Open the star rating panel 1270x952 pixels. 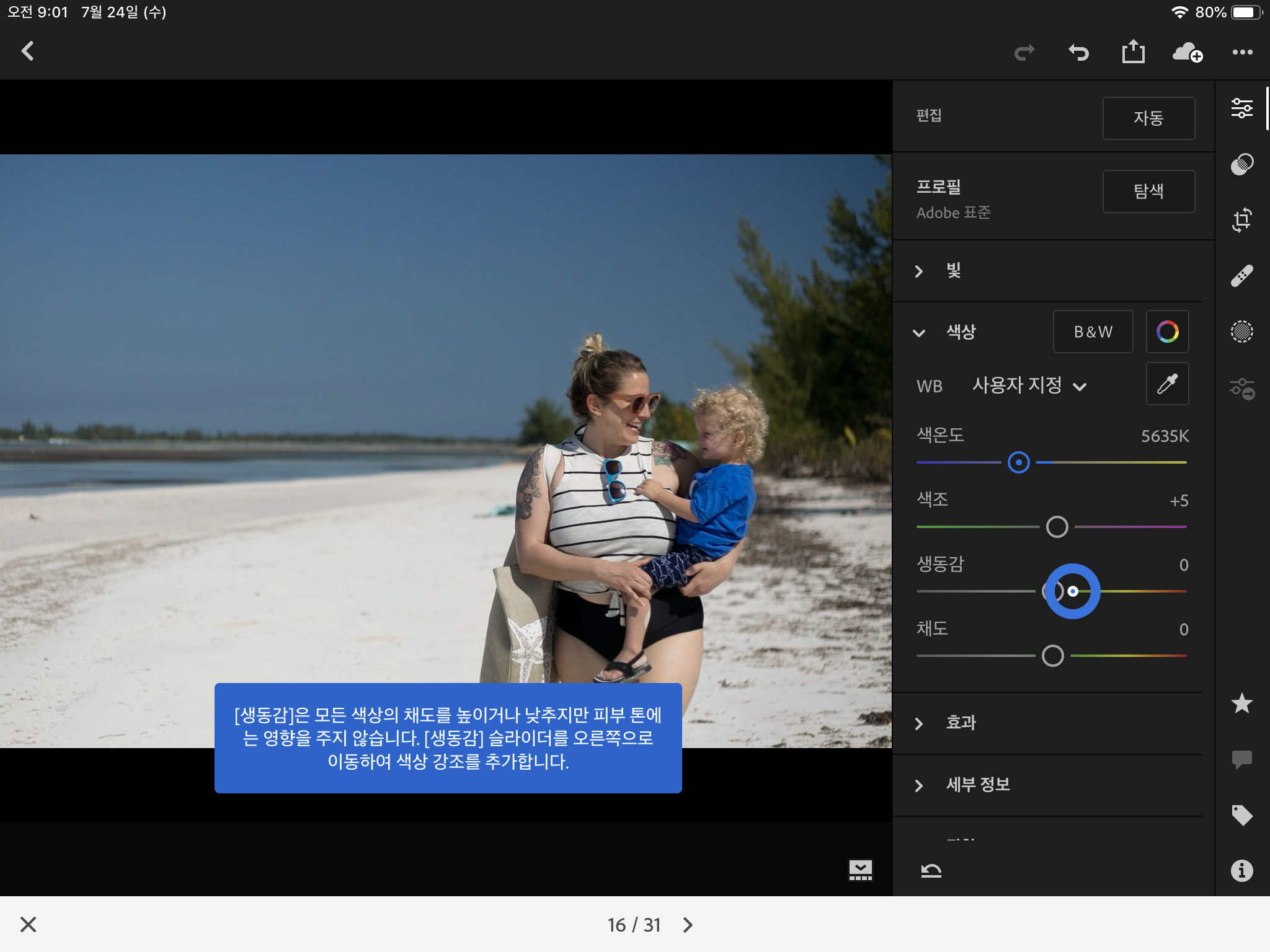[1241, 703]
